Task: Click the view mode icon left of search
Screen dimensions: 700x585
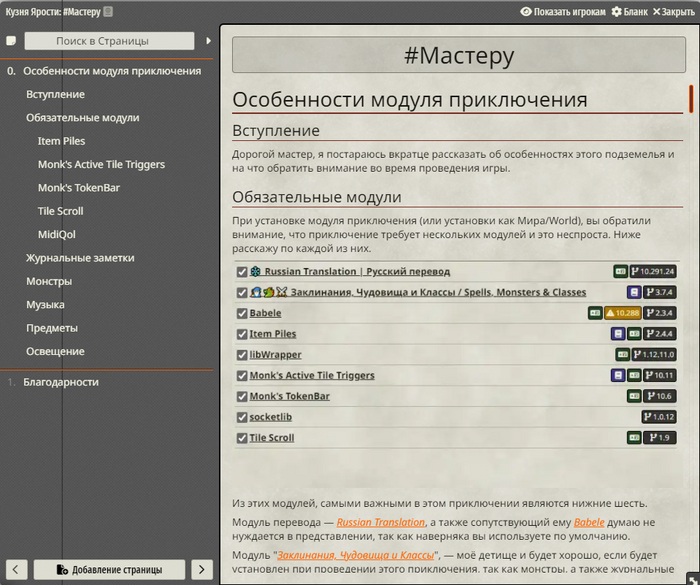Action: click(x=11, y=41)
